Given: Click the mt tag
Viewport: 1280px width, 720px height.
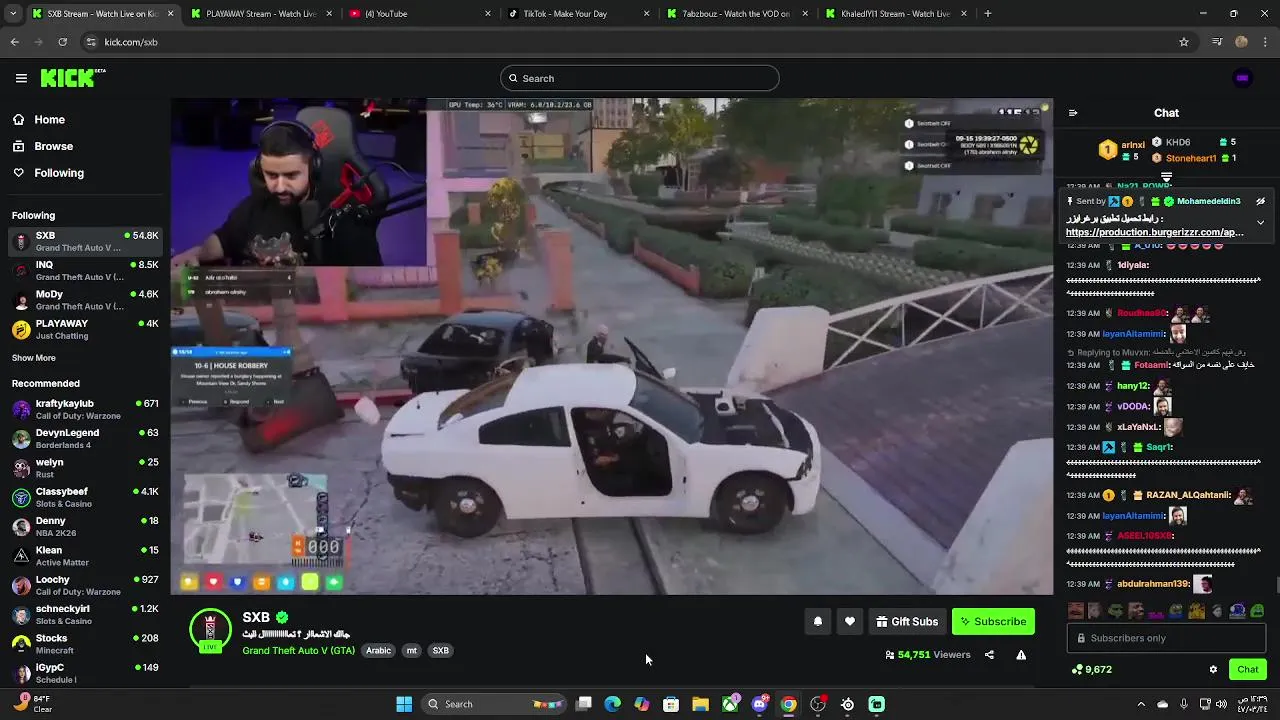Looking at the screenshot, I should [x=411, y=650].
